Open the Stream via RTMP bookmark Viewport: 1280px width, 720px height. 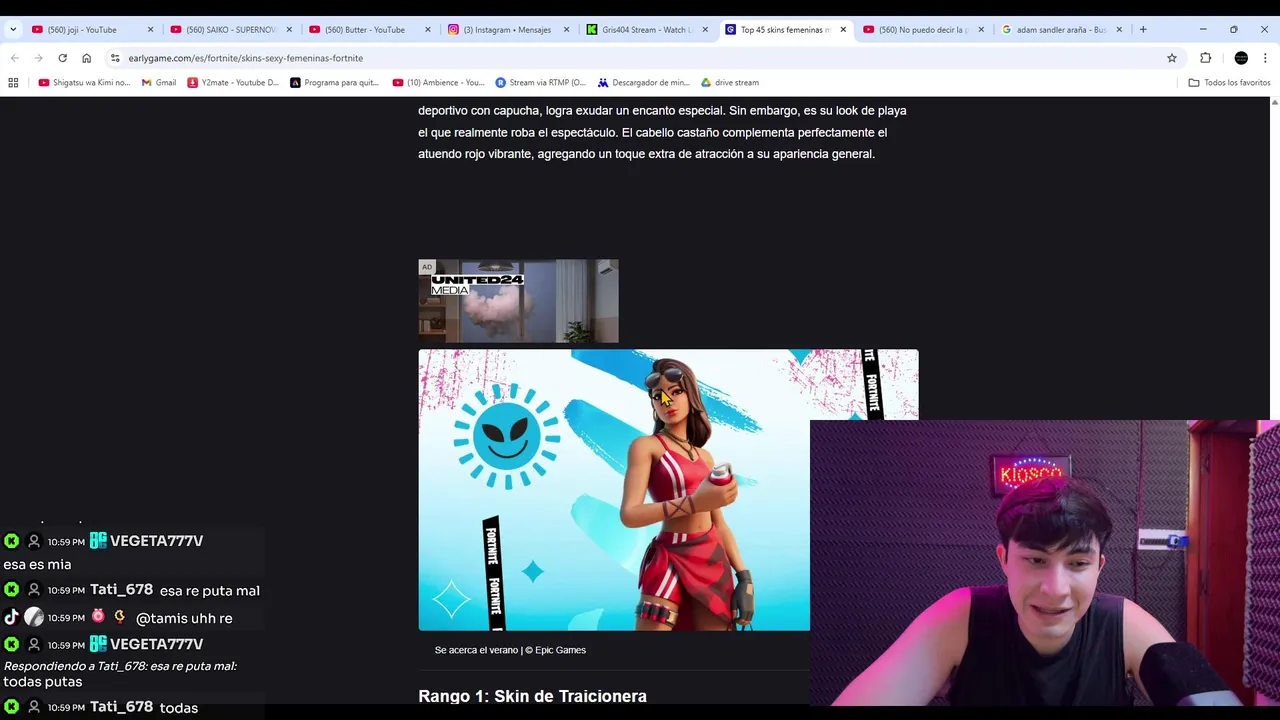(541, 82)
